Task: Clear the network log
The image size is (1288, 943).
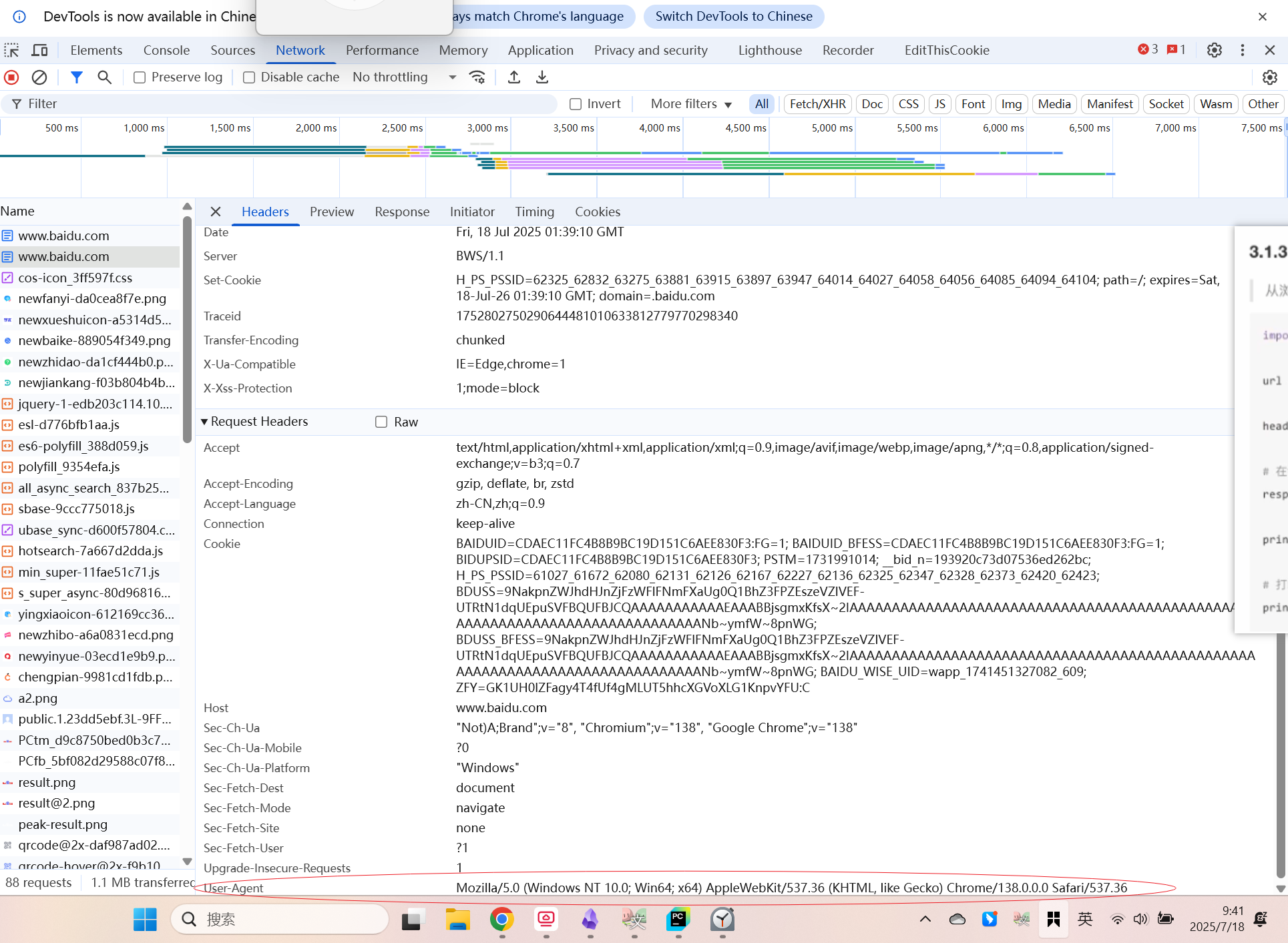Action: [39, 77]
